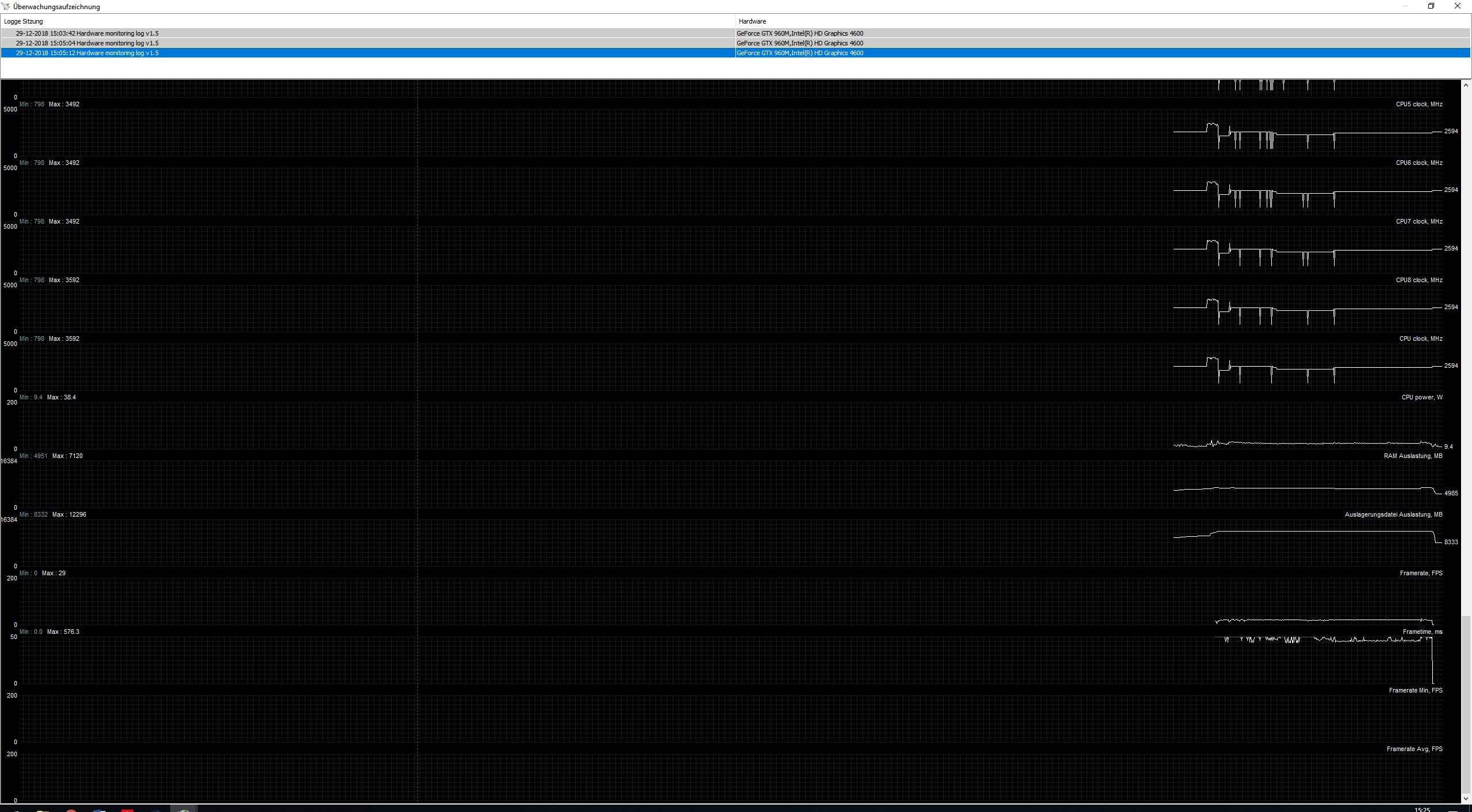
Task: Click inside the Framerate FPS graph
Action: [690, 601]
